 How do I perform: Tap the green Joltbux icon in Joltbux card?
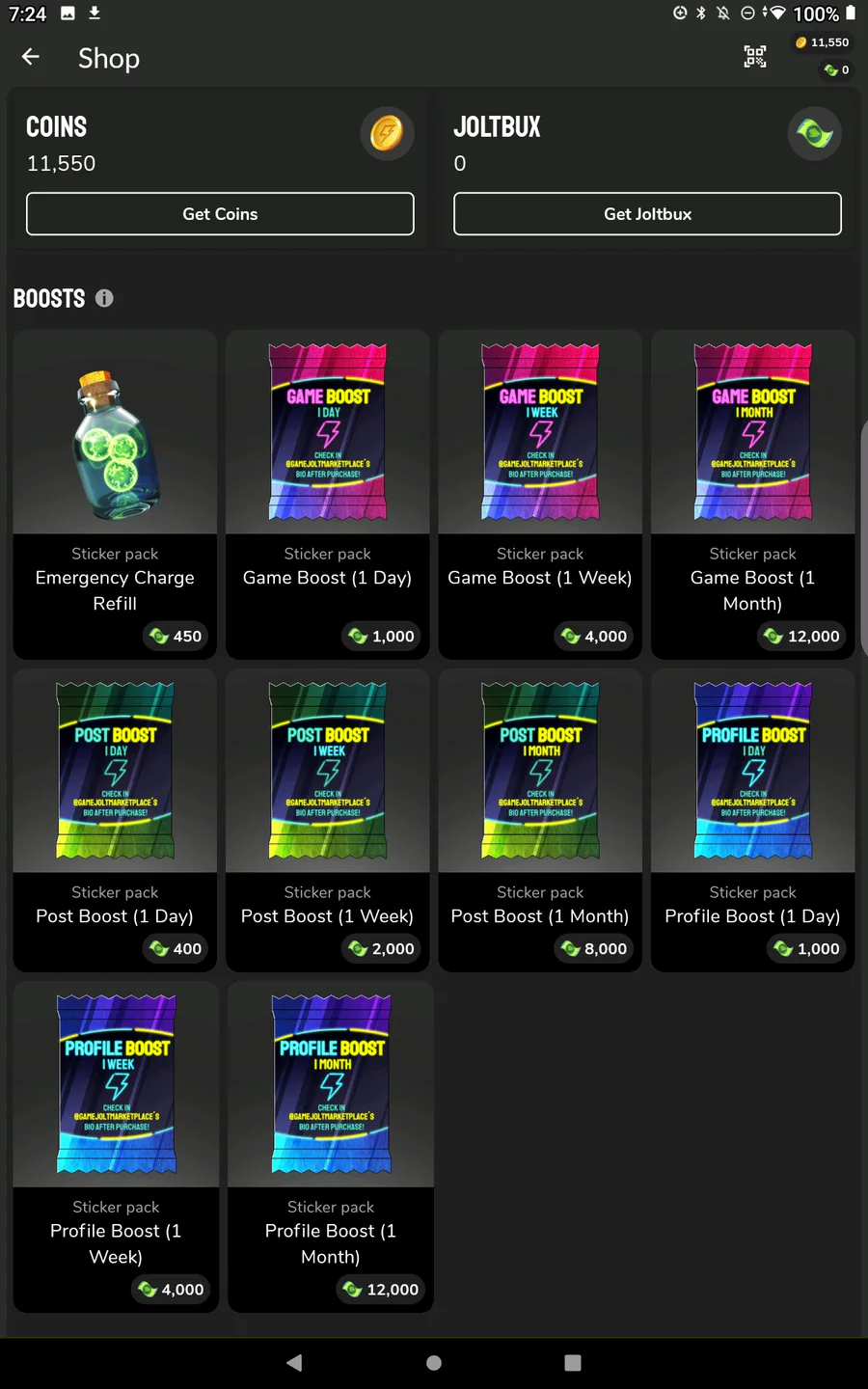(815, 133)
